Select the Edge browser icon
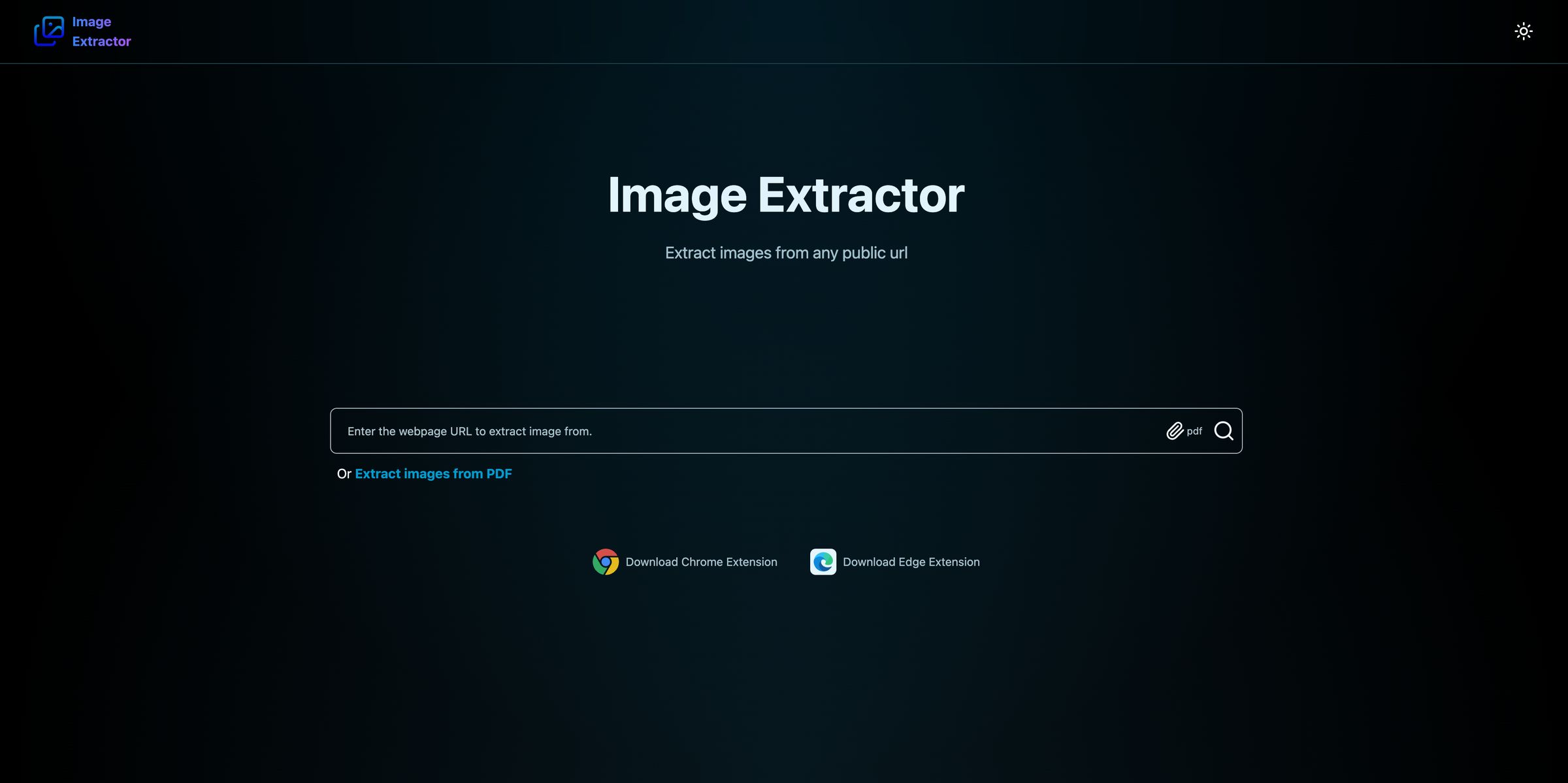The image size is (1568, 783). (x=823, y=562)
